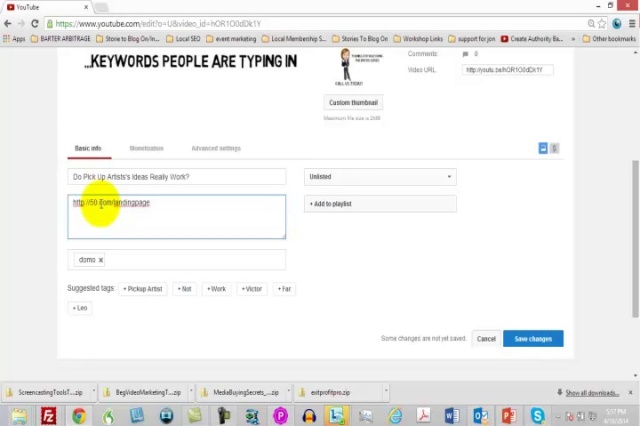640x426 pixels.
Task: Add the suggested tag Not
Action: [x=184, y=289]
